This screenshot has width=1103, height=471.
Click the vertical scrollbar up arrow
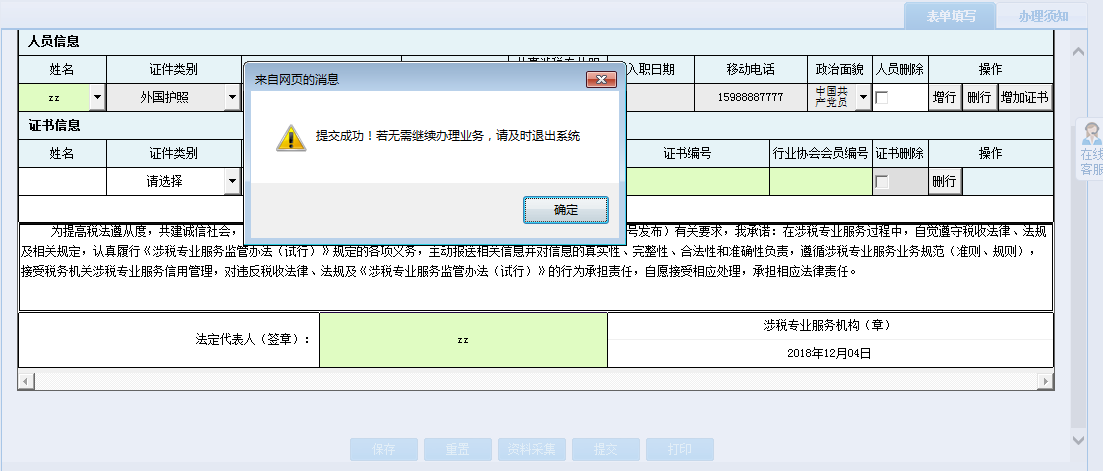(1078, 51)
